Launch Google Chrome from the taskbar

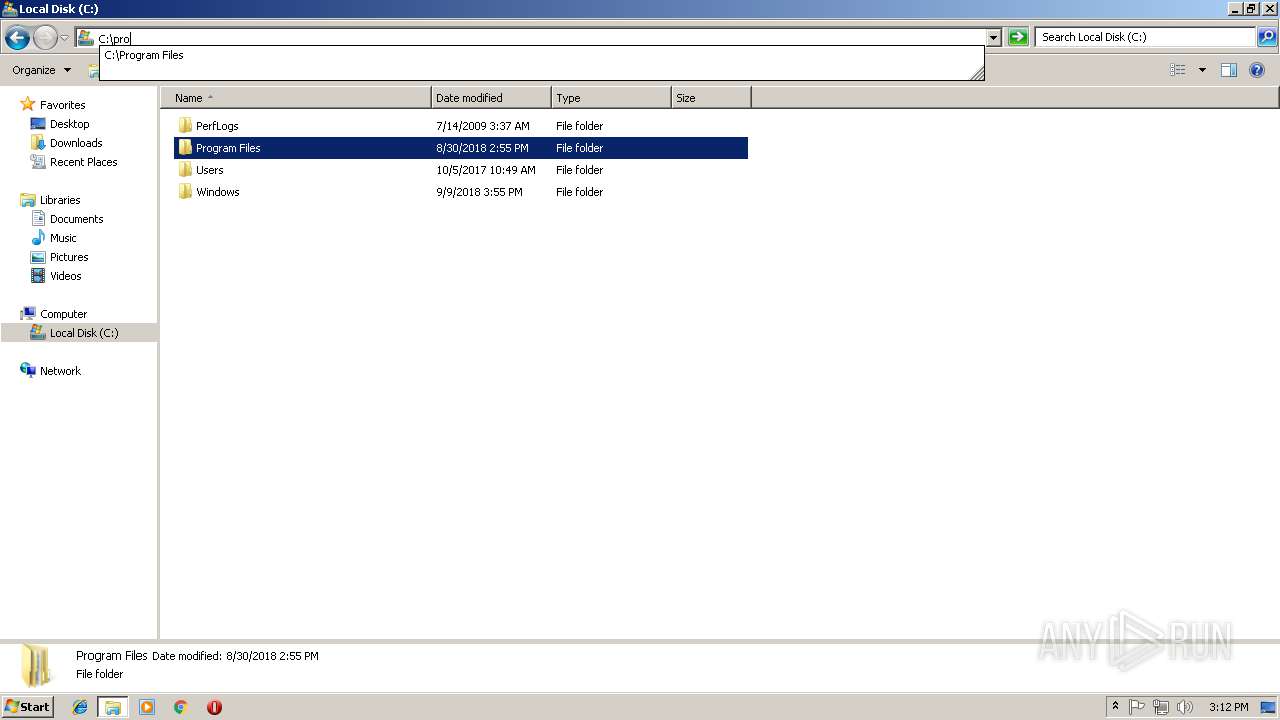point(181,707)
